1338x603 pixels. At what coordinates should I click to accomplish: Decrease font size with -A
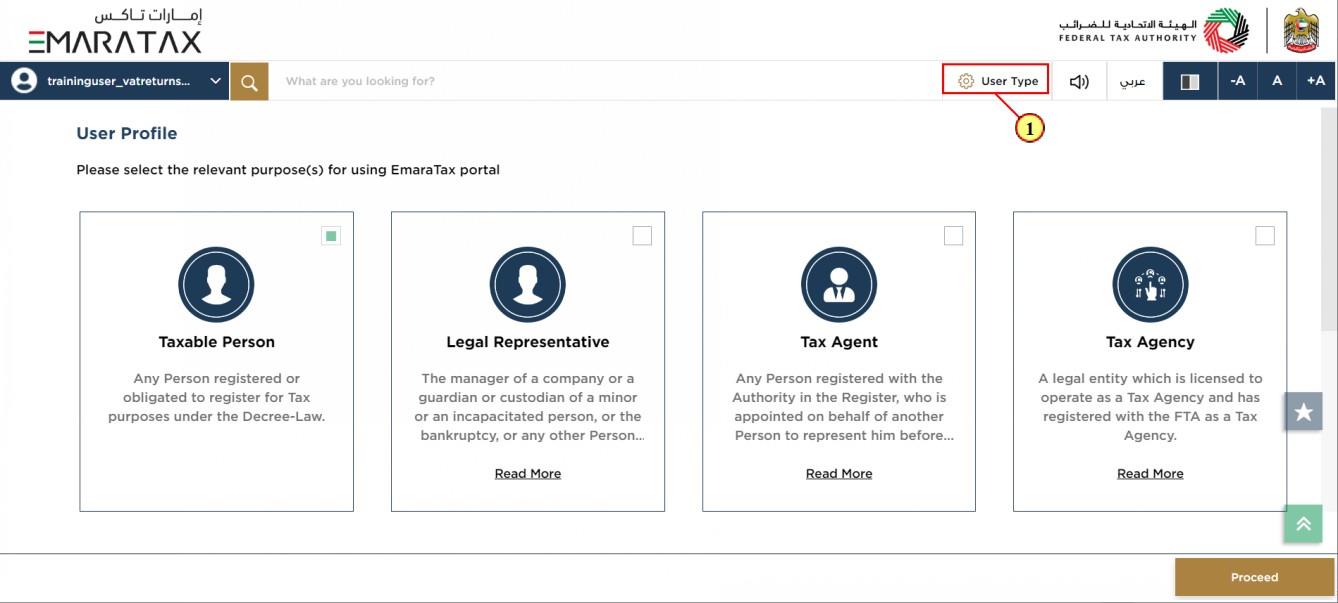click(1237, 81)
